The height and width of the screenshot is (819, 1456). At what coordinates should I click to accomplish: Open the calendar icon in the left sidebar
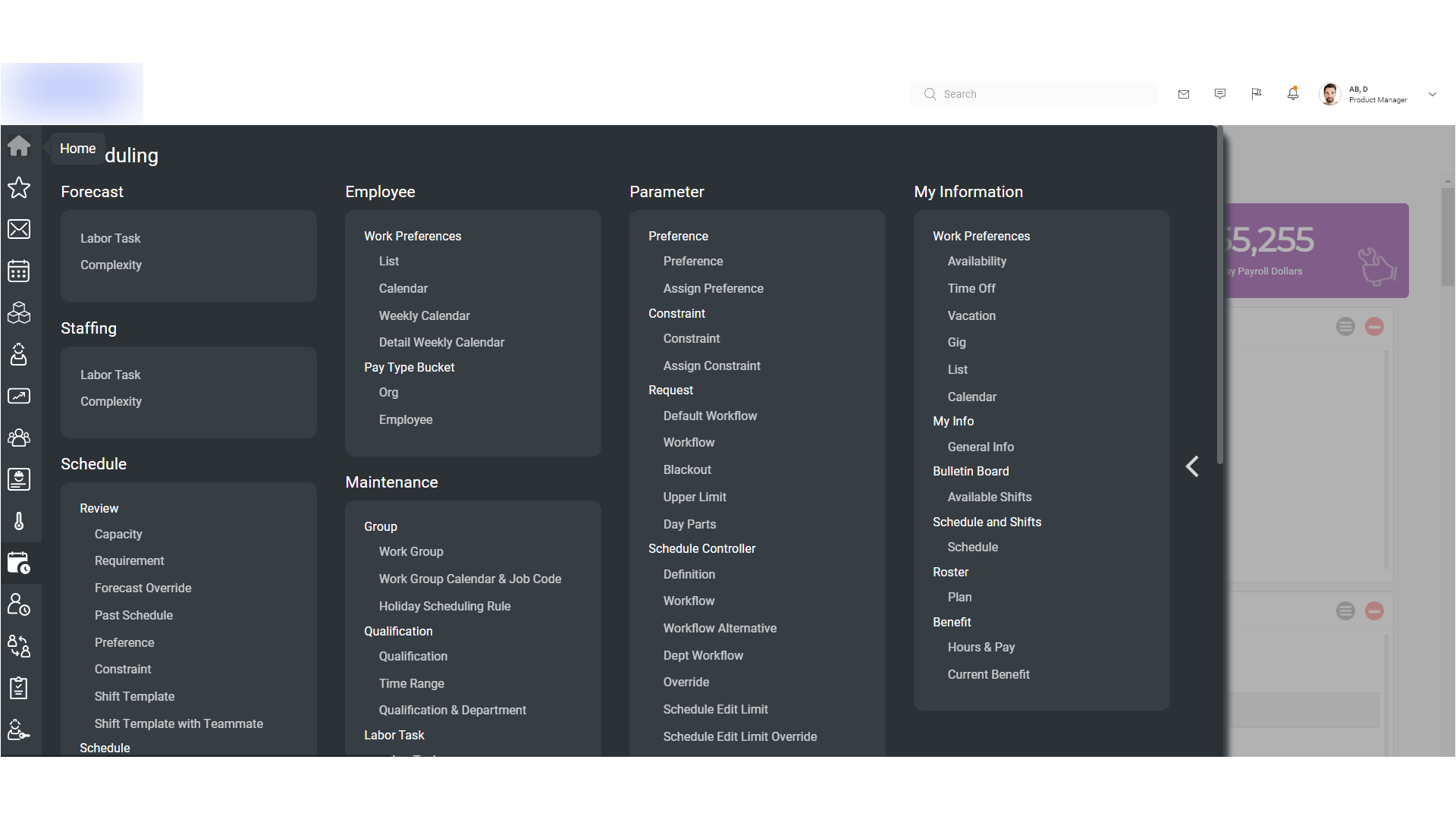[19, 271]
